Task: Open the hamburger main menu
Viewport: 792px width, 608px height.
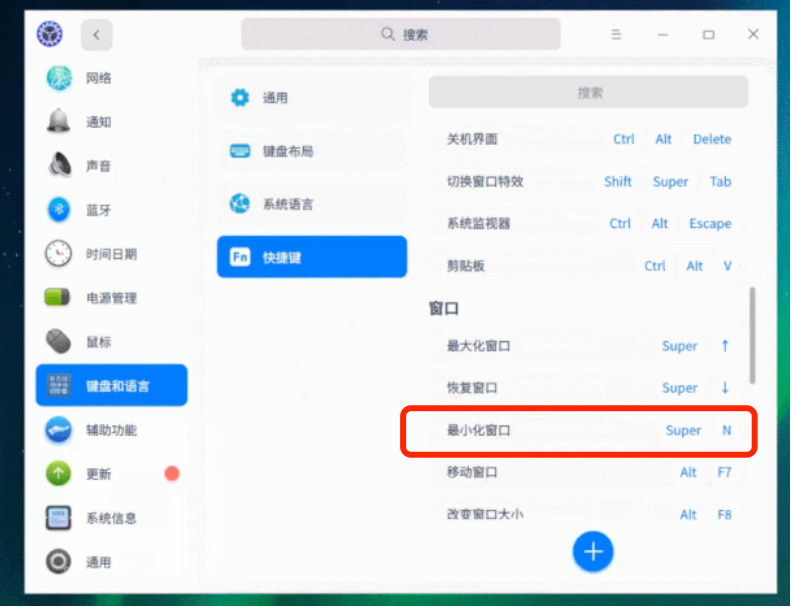Action: pos(616,35)
